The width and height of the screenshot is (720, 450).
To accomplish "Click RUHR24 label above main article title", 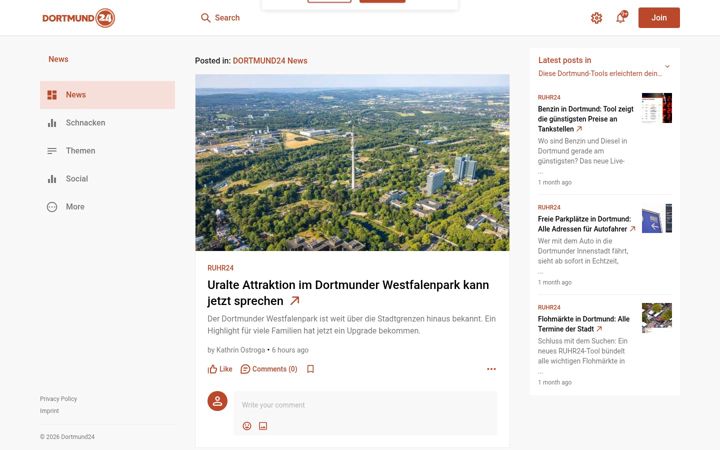I will [220, 268].
